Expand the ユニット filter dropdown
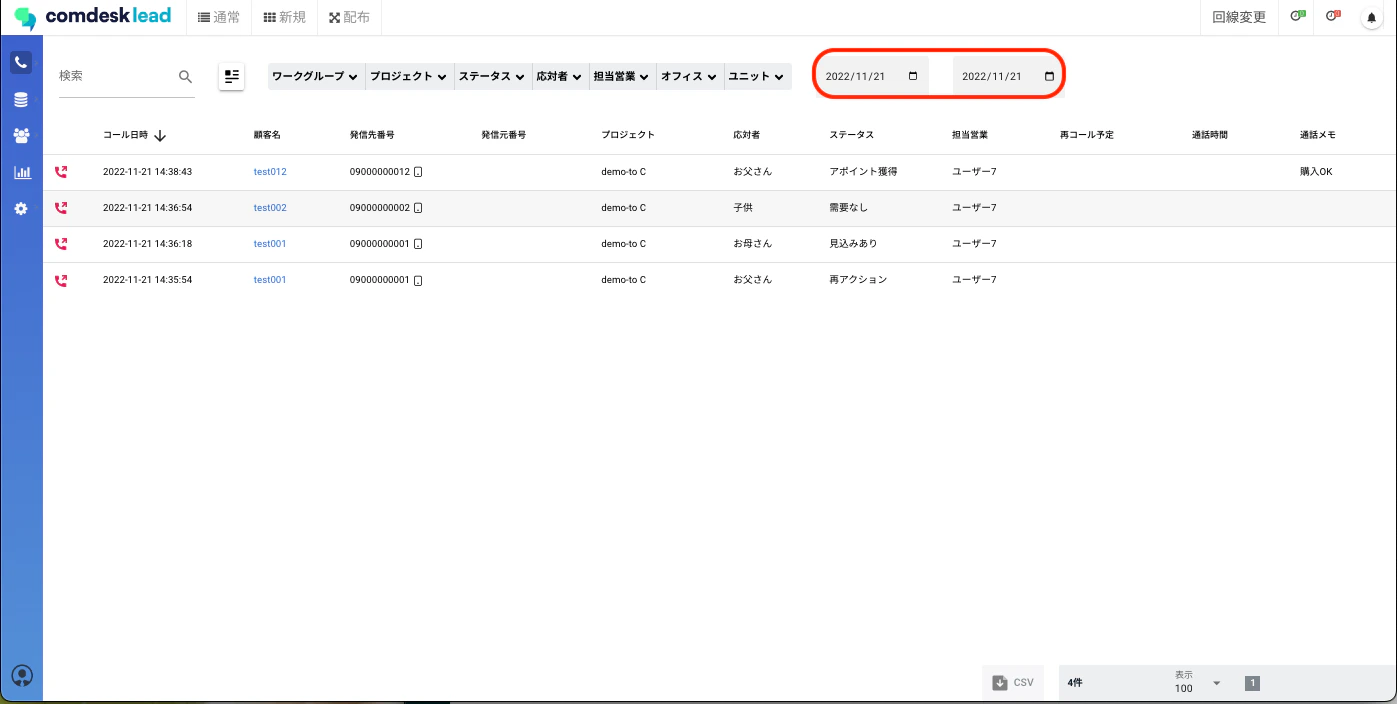The image size is (1397, 704). [757, 77]
